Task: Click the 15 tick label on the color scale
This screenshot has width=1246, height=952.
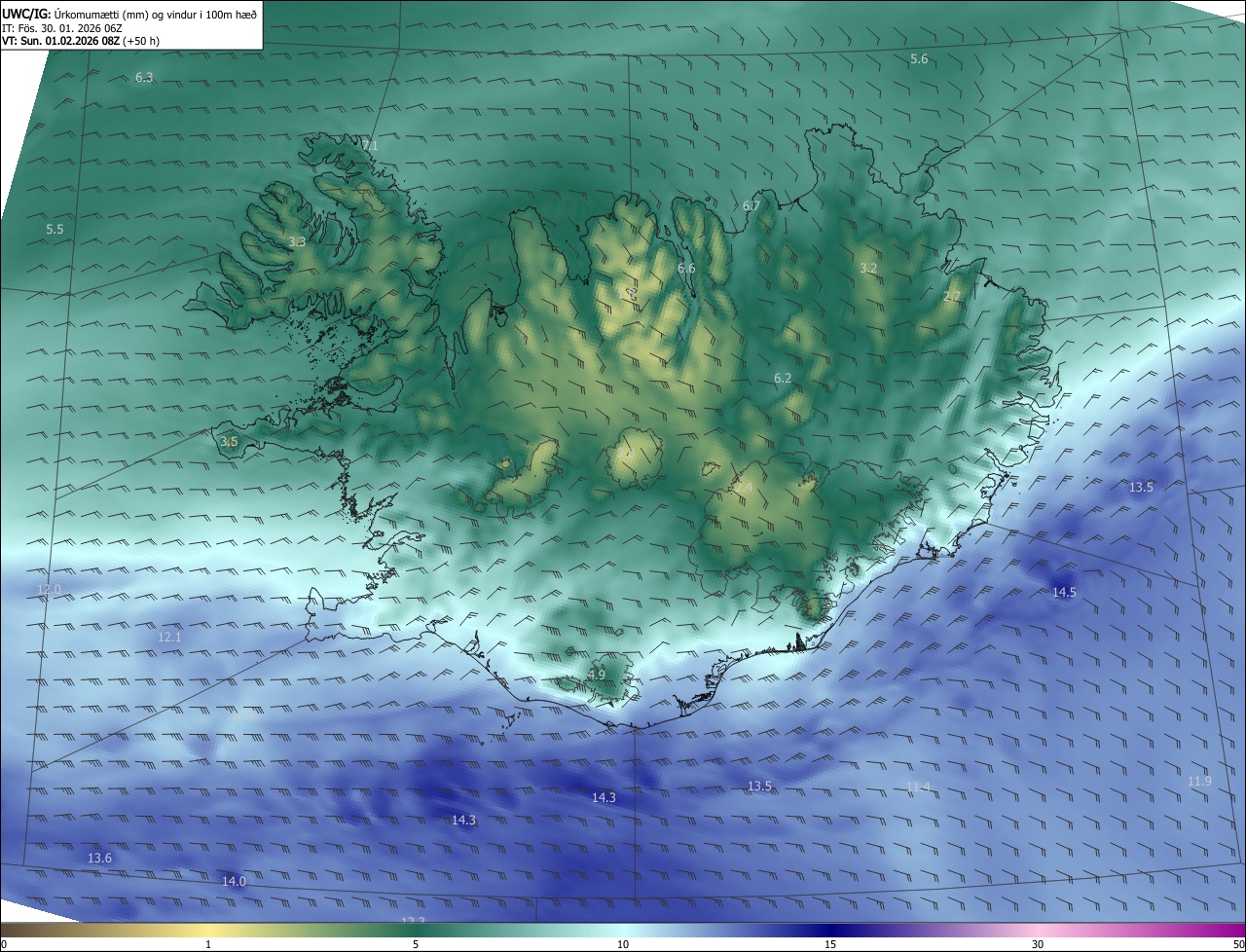Action: [830, 944]
